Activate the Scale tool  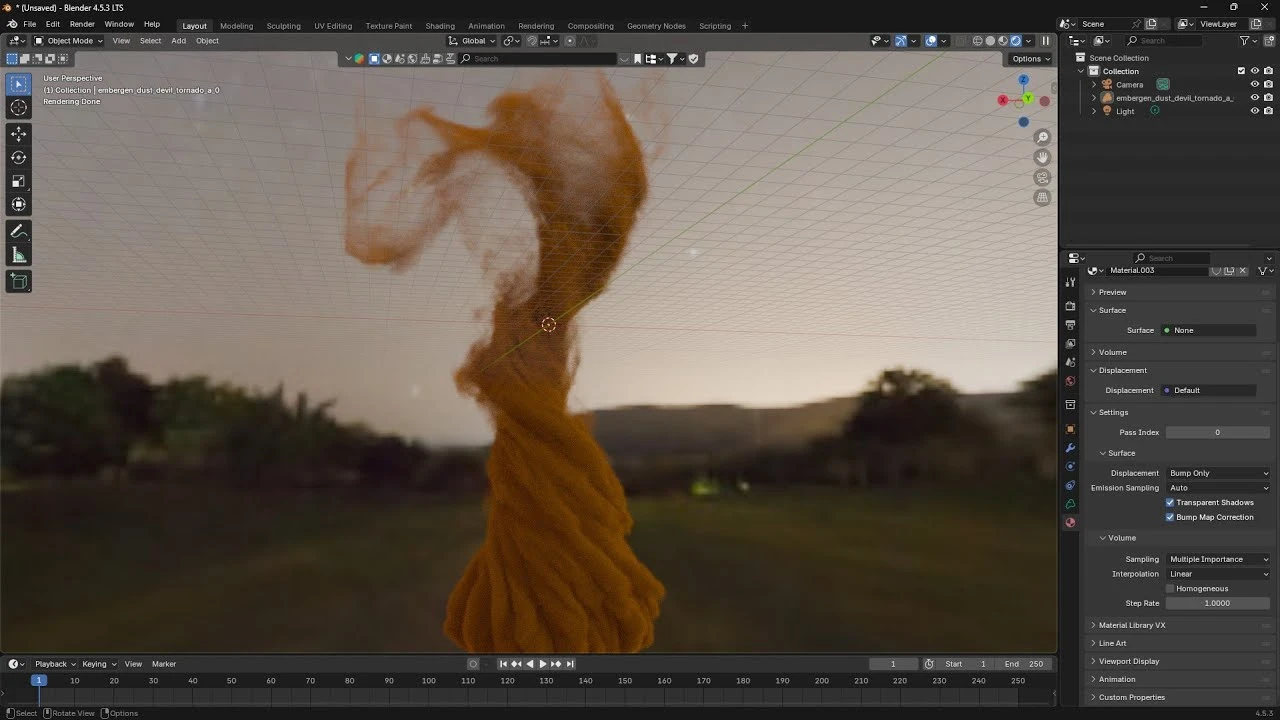coord(19,181)
